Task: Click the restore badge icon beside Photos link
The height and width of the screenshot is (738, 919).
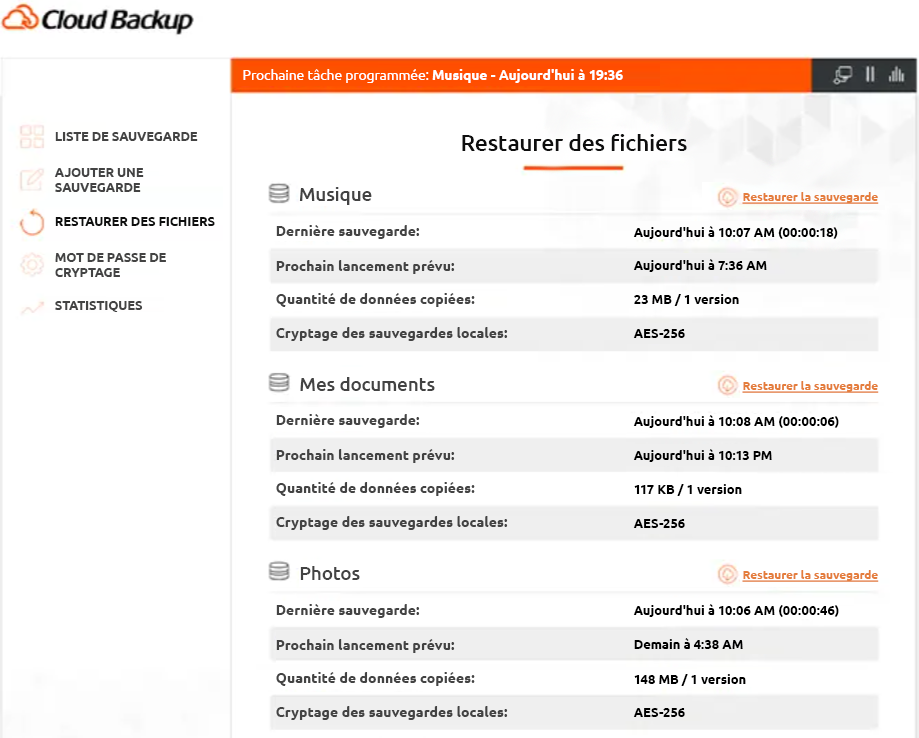Action: (729, 574)
